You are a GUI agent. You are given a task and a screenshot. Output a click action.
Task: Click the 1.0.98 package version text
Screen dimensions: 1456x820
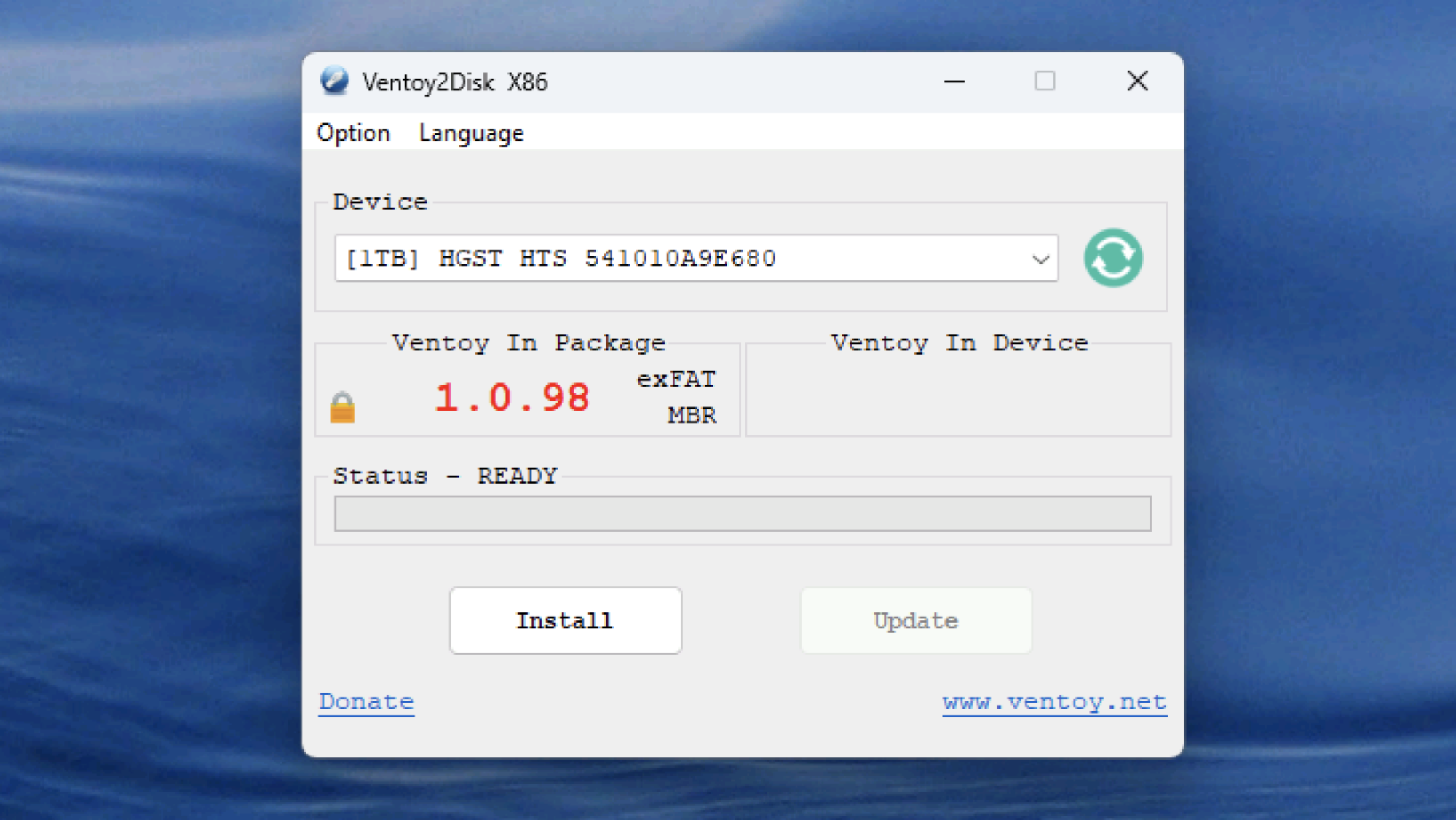[512, 398]
